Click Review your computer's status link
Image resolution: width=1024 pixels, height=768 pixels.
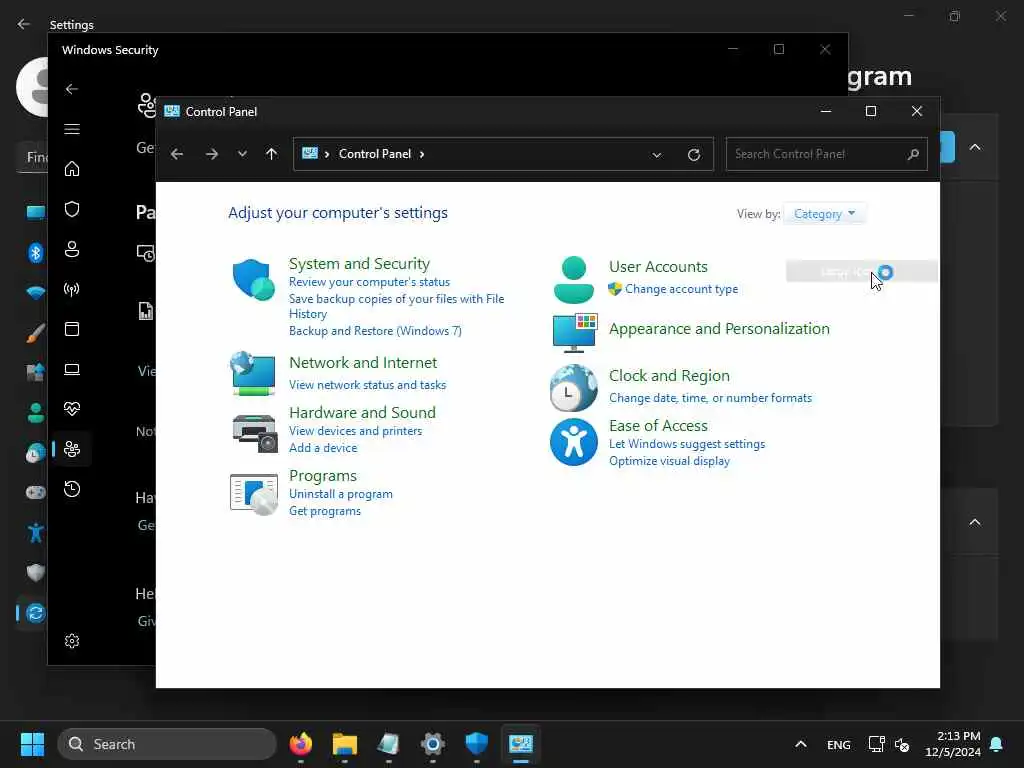tap(370, 282)
